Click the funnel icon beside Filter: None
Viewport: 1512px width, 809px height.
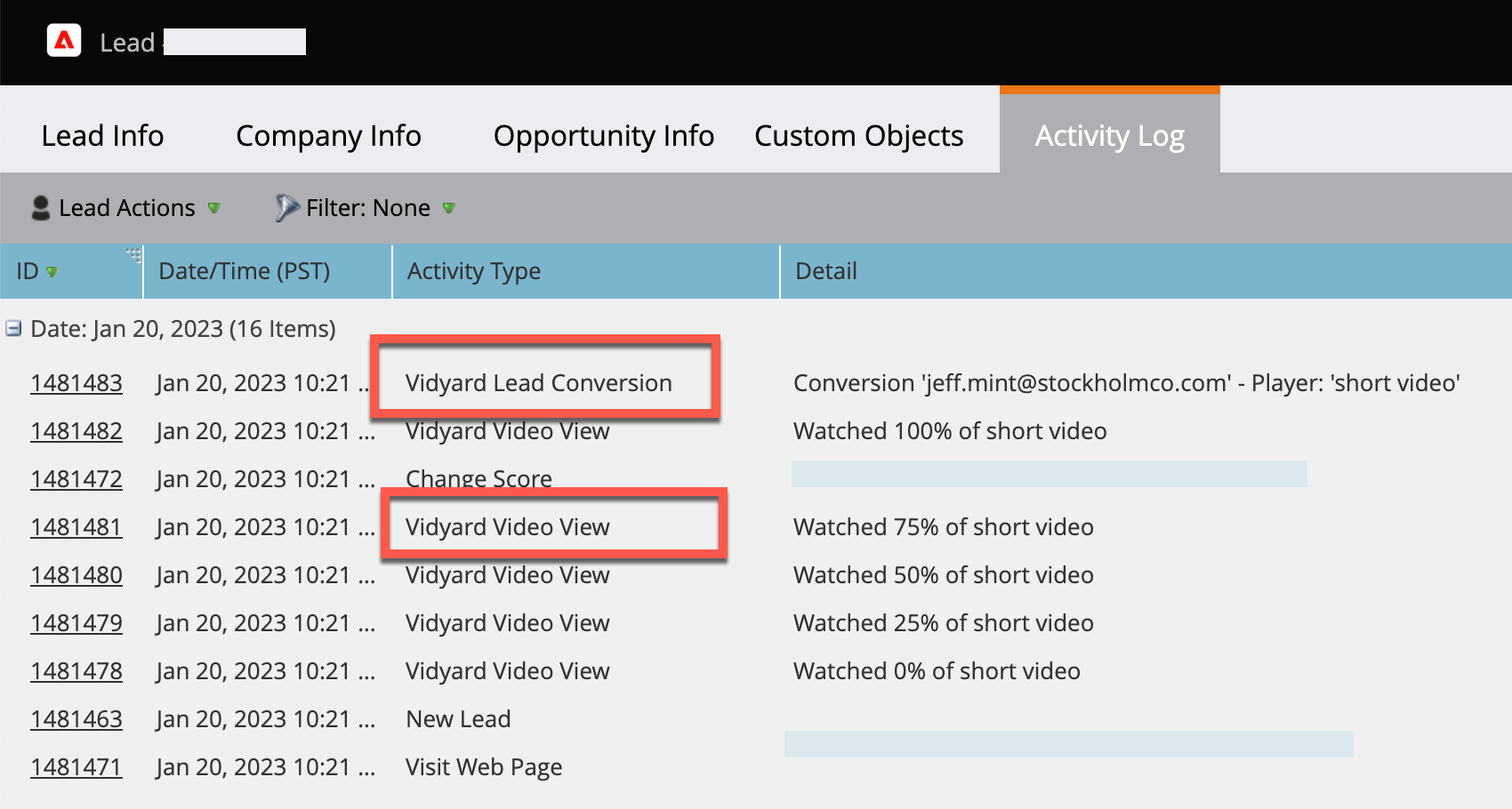click(x=286, y=206)
